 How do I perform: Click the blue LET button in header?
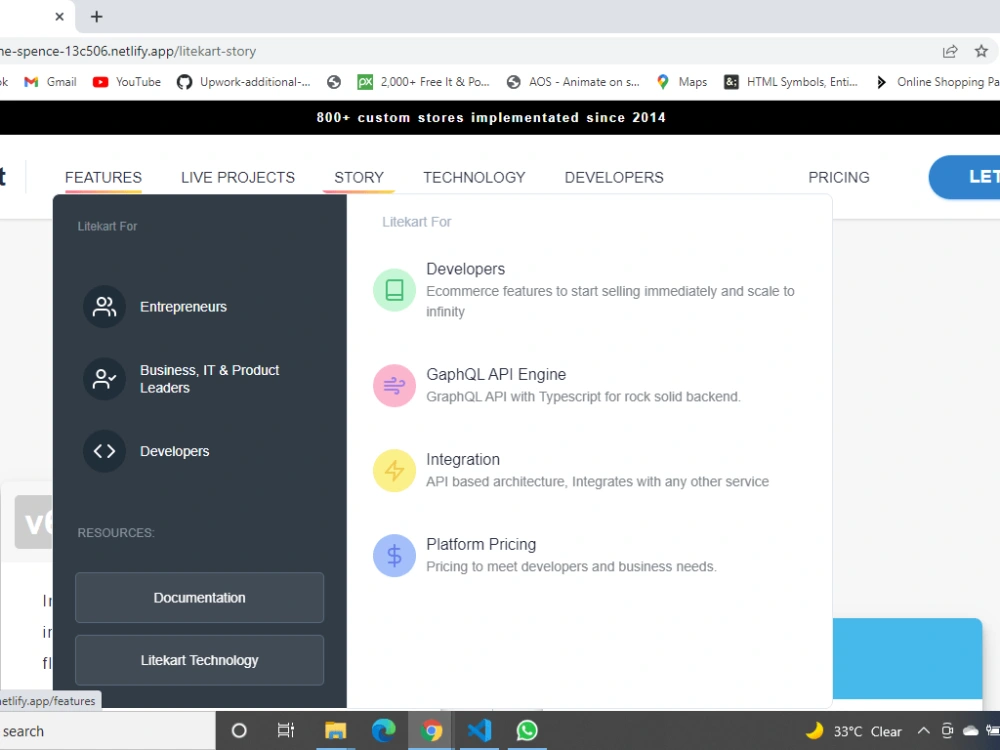point(964,177)
